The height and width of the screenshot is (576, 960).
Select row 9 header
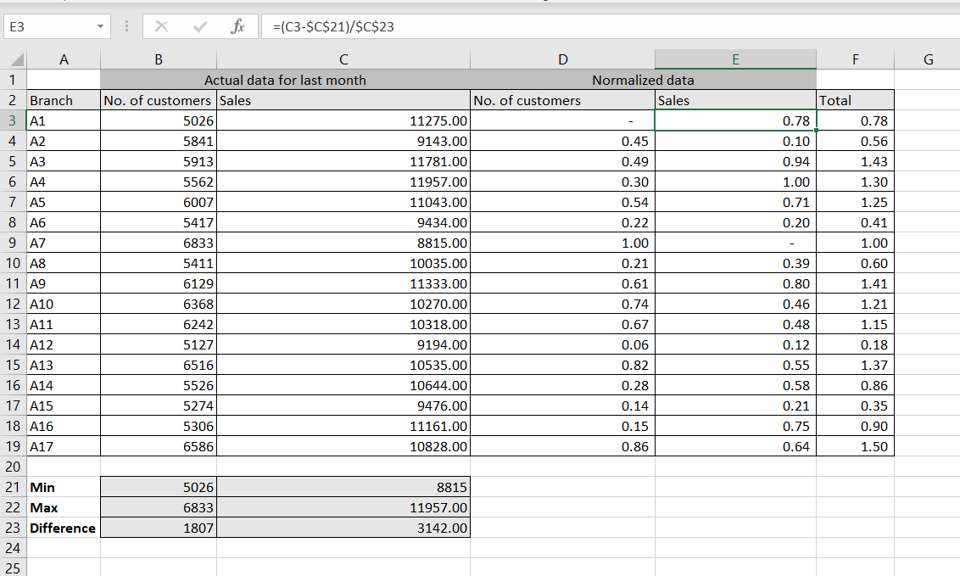click(13, 243)
